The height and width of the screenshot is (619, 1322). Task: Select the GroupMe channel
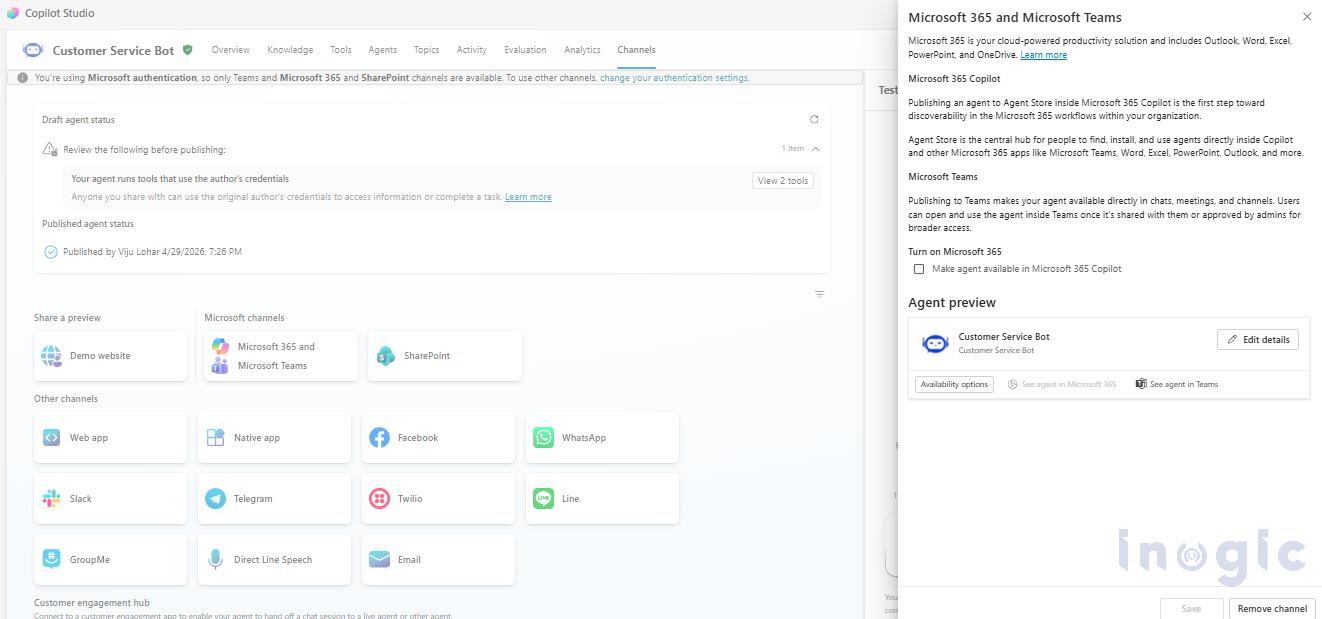[x=110, y=559]
